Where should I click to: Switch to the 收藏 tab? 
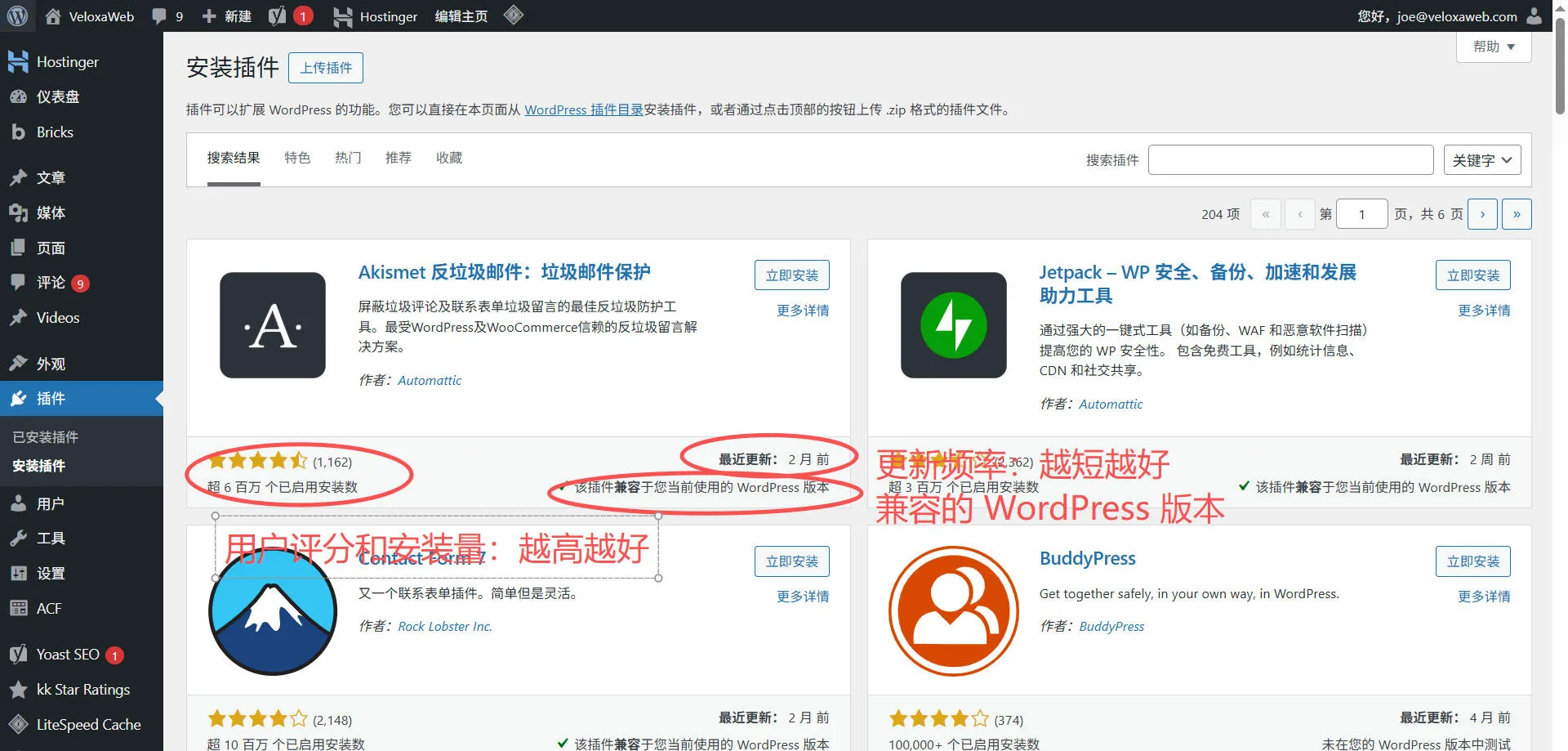coord(449,158)
